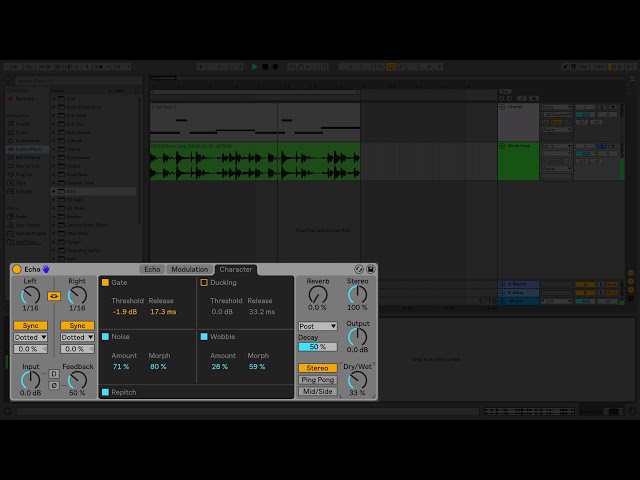Click the Favorites red collection label
Viewport: 640px width, 480px height.
[x=24, y=99]
